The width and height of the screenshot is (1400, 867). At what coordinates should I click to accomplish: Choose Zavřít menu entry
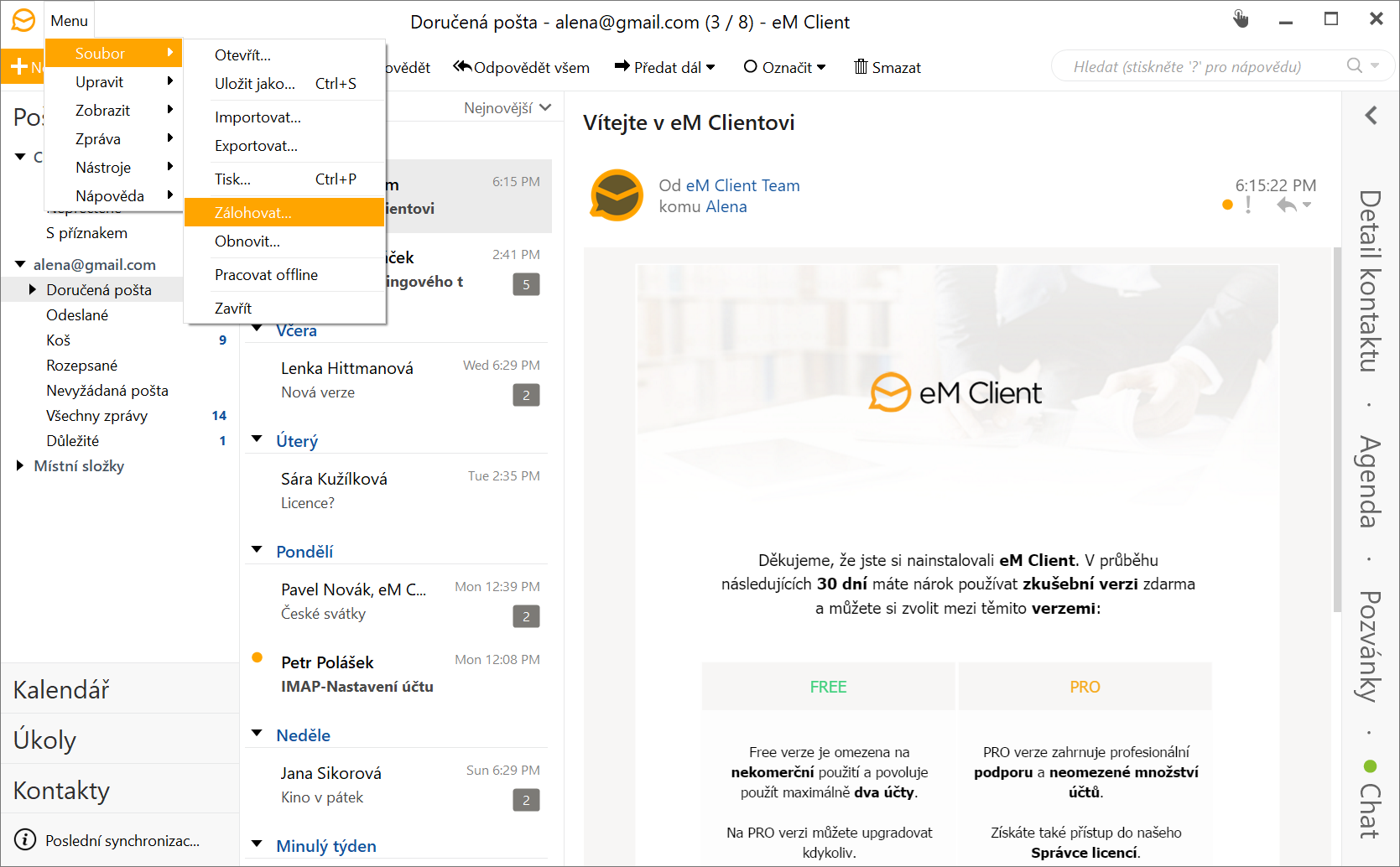(x=284, y=308)
